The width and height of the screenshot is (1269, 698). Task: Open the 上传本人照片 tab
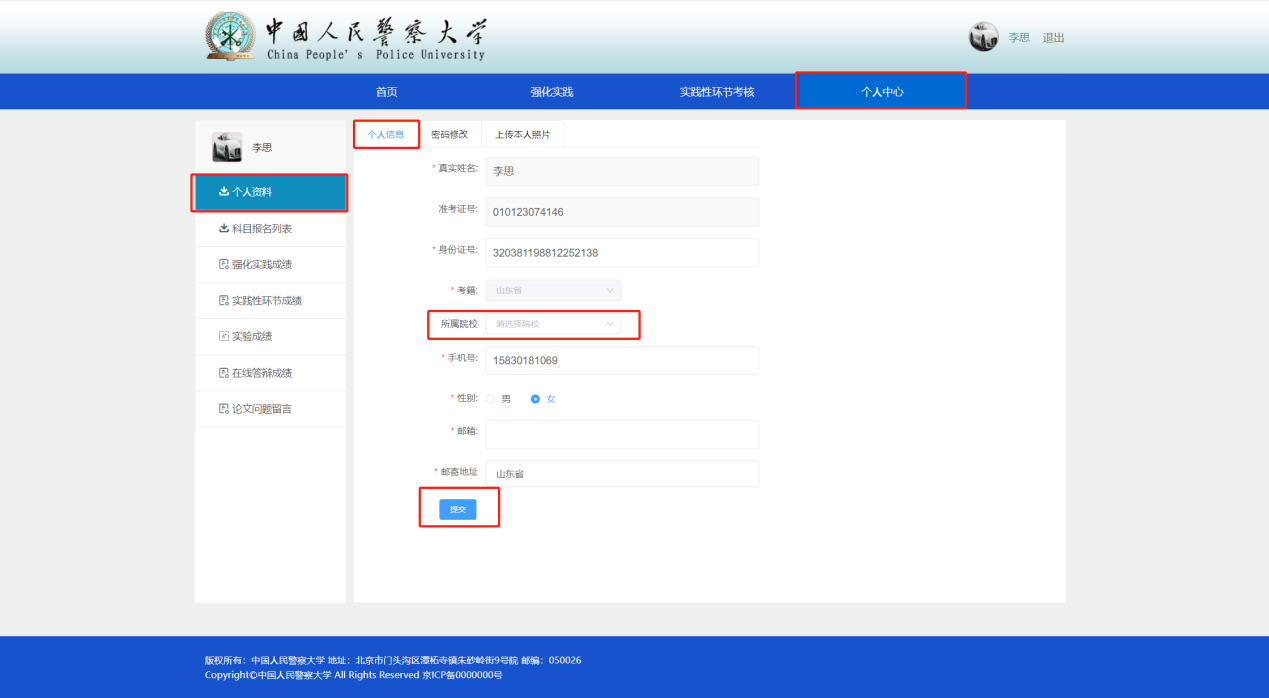pyautogui.click(x=522, y=134)
